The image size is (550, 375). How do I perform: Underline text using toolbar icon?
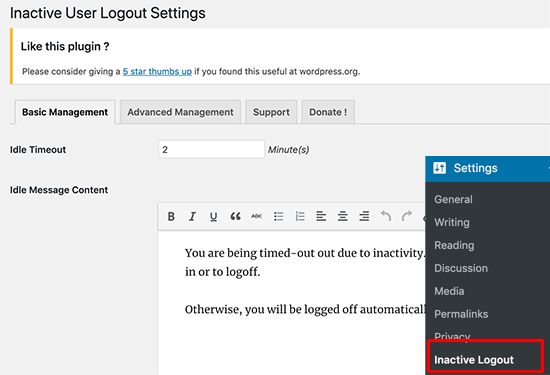click(213, 216)
